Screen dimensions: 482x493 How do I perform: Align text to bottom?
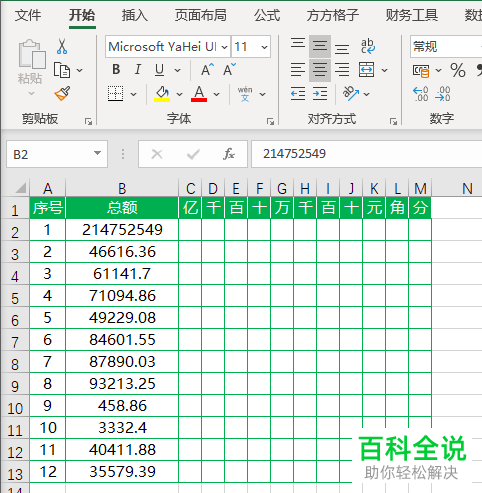tap(342, 49)
